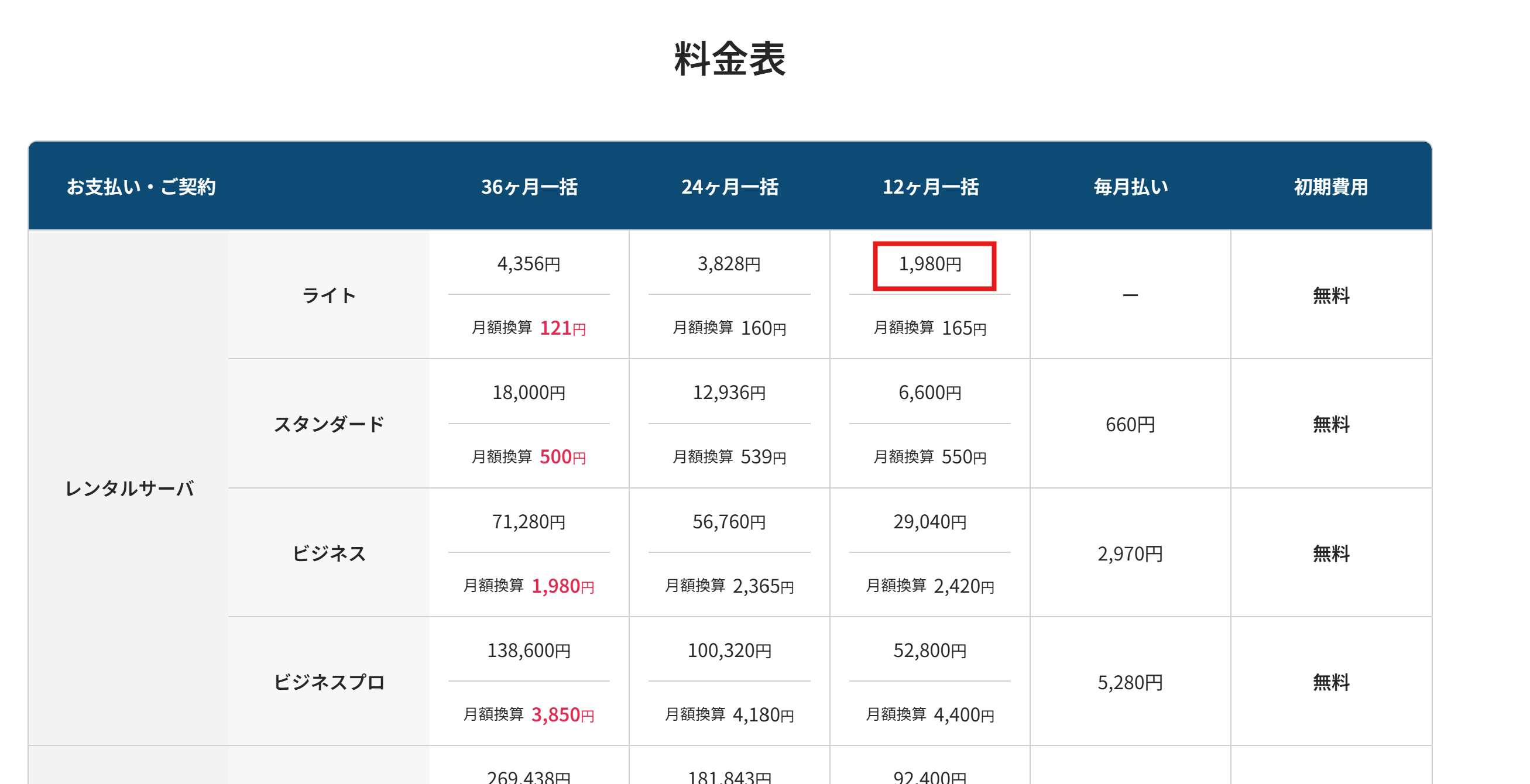Click the 660円 monthly payment price
Image resolution: width=1530 pixels, height=784 pixels.
pyautogui.click(x=1130, y=424)
